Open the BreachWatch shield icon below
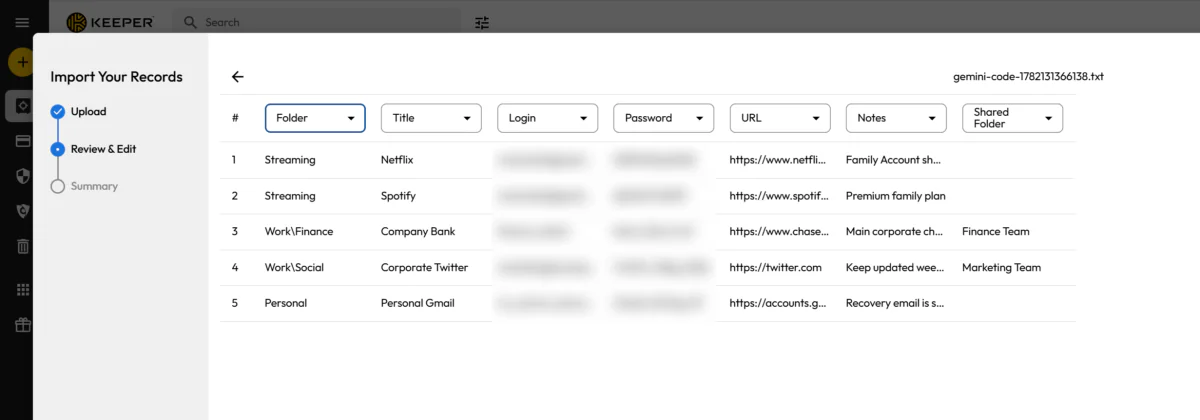Viewport: 1200px width, 420px height. (22, 211)
